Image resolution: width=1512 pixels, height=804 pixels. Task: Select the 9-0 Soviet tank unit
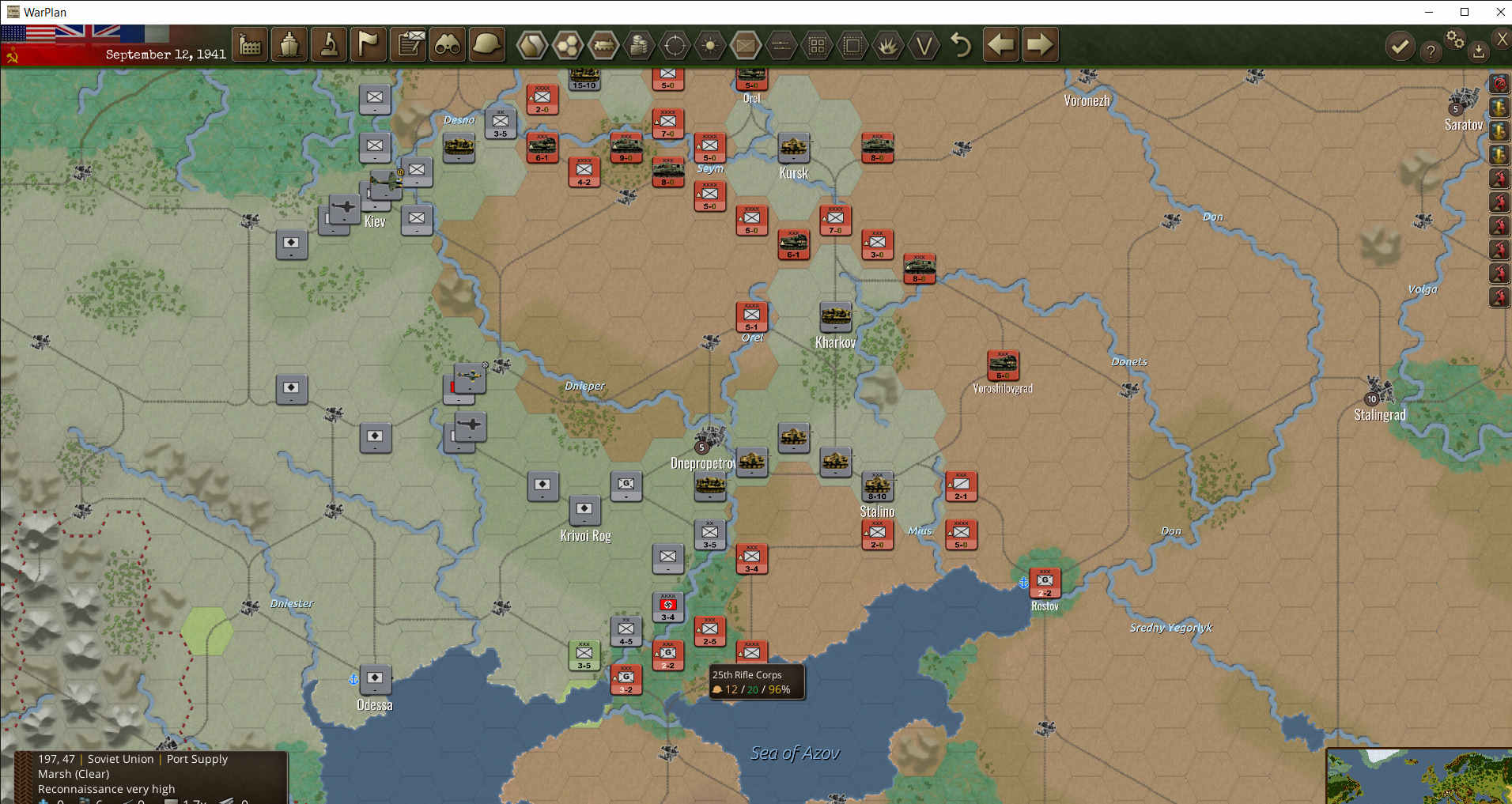(626, 148)
